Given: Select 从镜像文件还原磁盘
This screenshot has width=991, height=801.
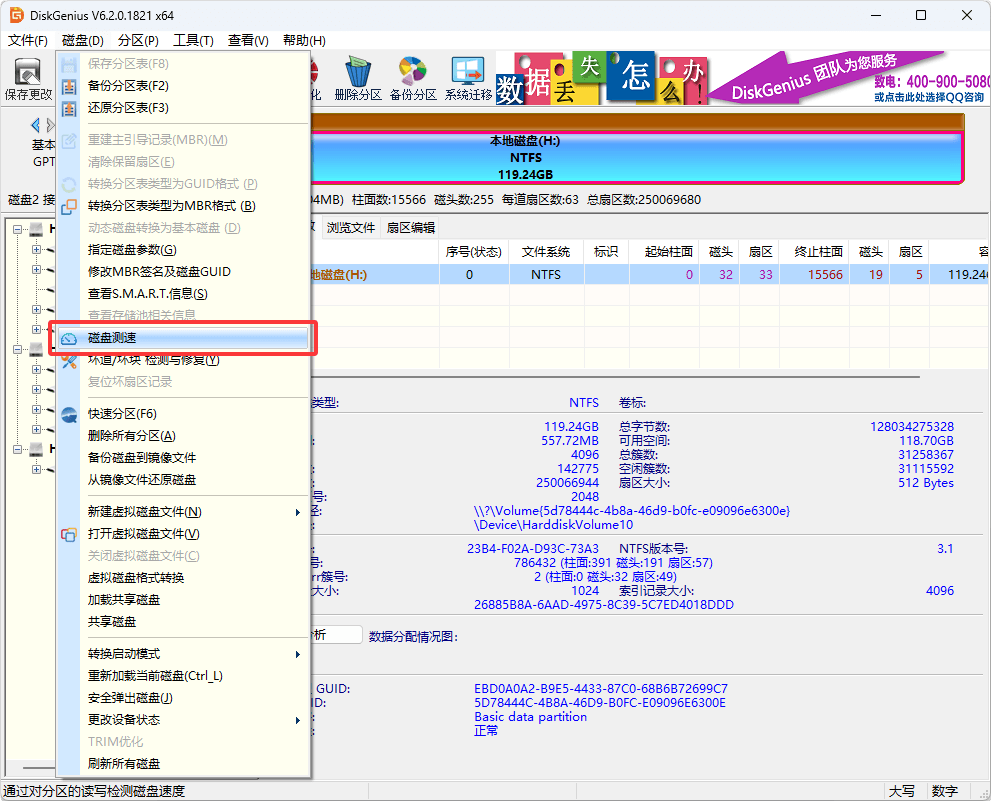Looking at the screenshot, I should click(182, 480).
